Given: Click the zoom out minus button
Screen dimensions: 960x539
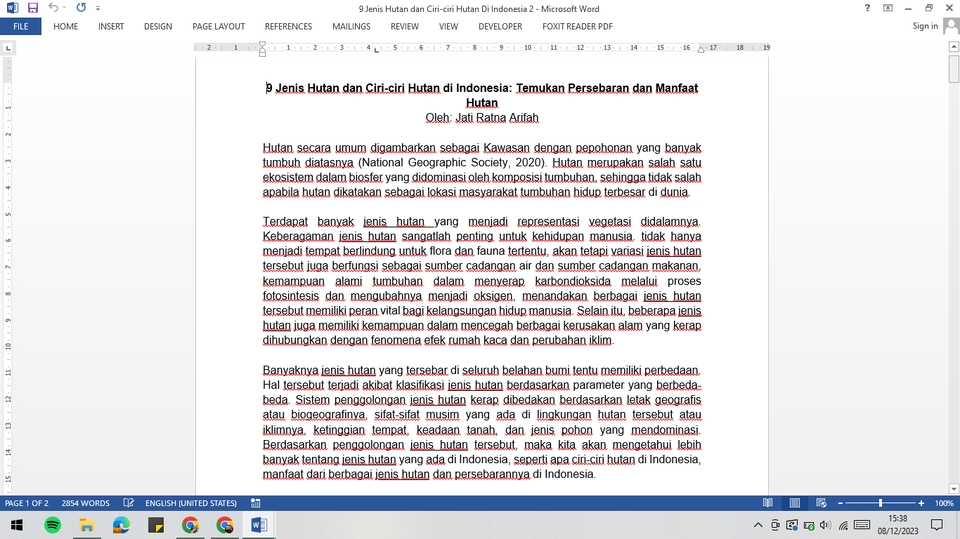Looking at the screenshot, I should click(841, 503).
